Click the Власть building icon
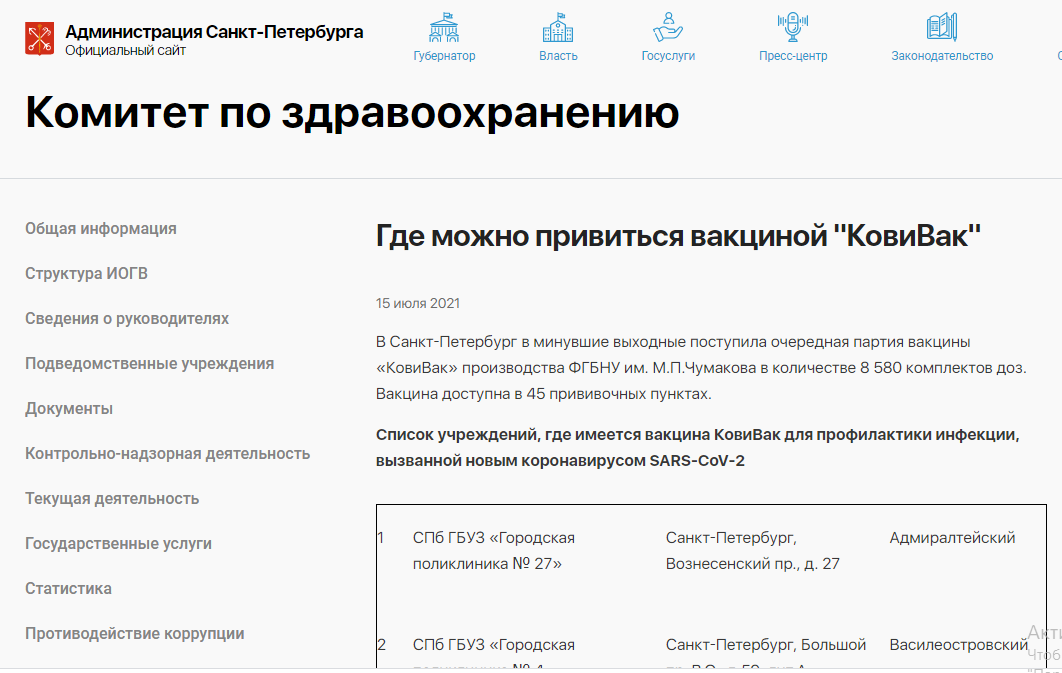Viewport: 1062px width, 673px height. 557,27
